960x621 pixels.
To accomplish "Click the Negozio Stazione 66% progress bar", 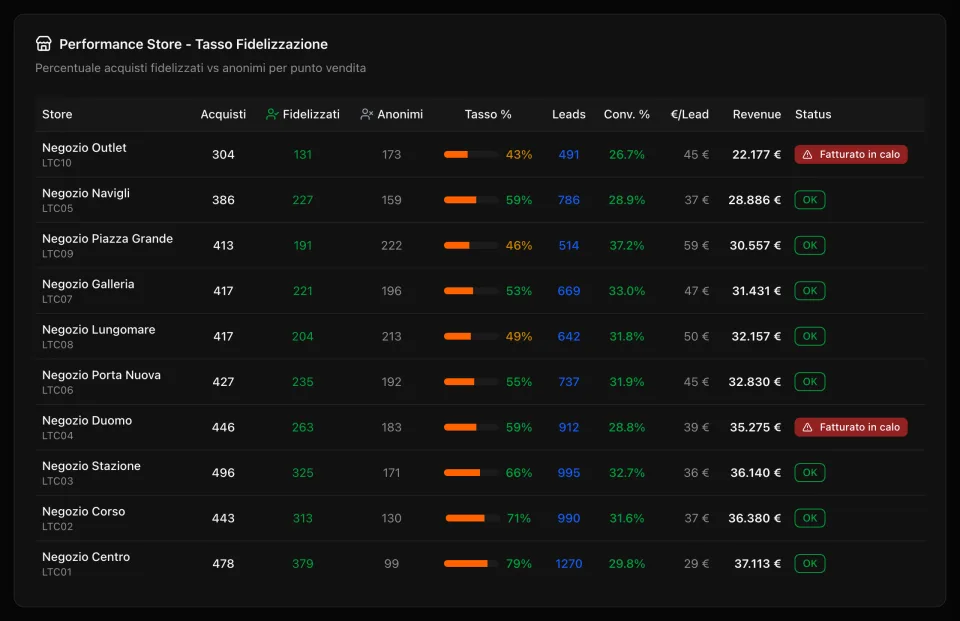I will click(x=471, y=473).
